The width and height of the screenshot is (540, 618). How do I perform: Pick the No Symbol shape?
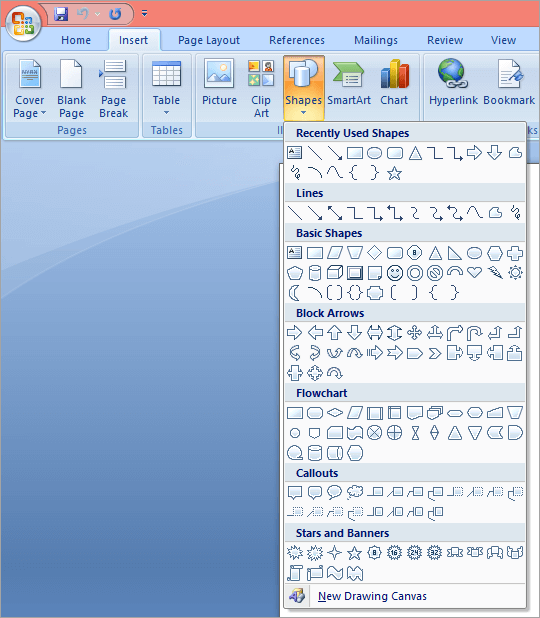435,273
